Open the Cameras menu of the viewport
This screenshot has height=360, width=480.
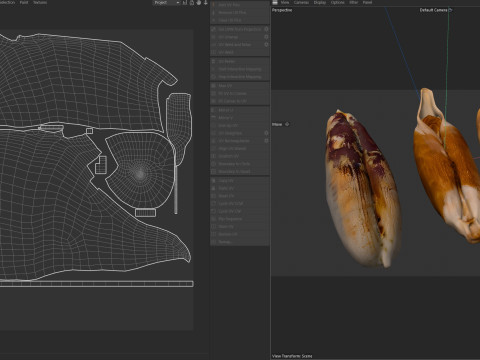(301, 2)
